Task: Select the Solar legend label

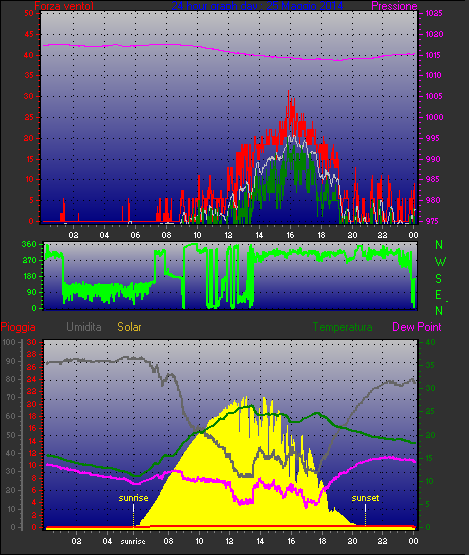Action: pyautogui.click(x=129, y=327)
